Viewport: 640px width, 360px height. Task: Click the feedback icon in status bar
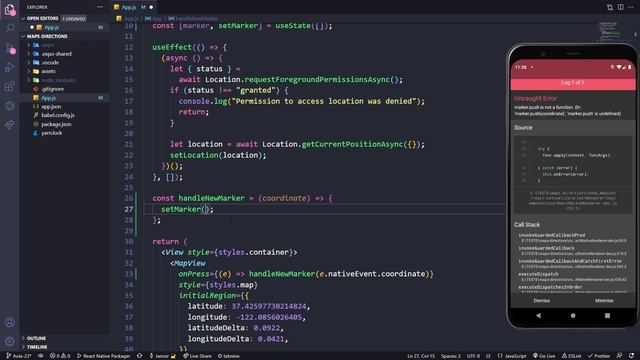619,356
